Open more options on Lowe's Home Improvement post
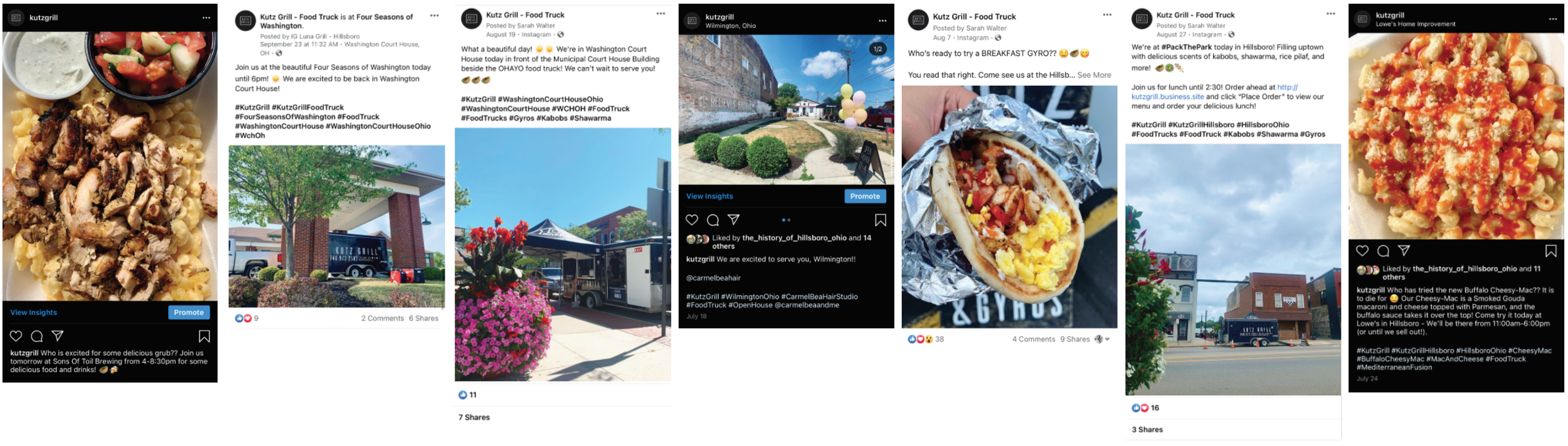 [1553, 19]
